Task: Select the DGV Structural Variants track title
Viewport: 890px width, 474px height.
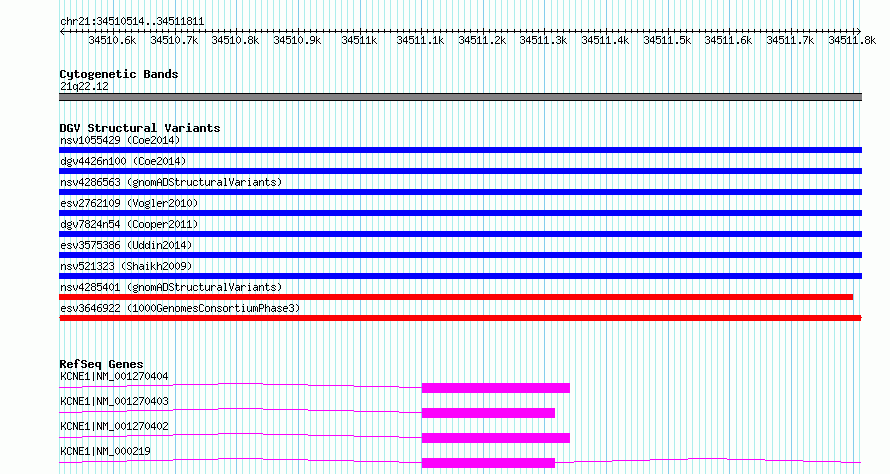Action: tap(140, 128)
